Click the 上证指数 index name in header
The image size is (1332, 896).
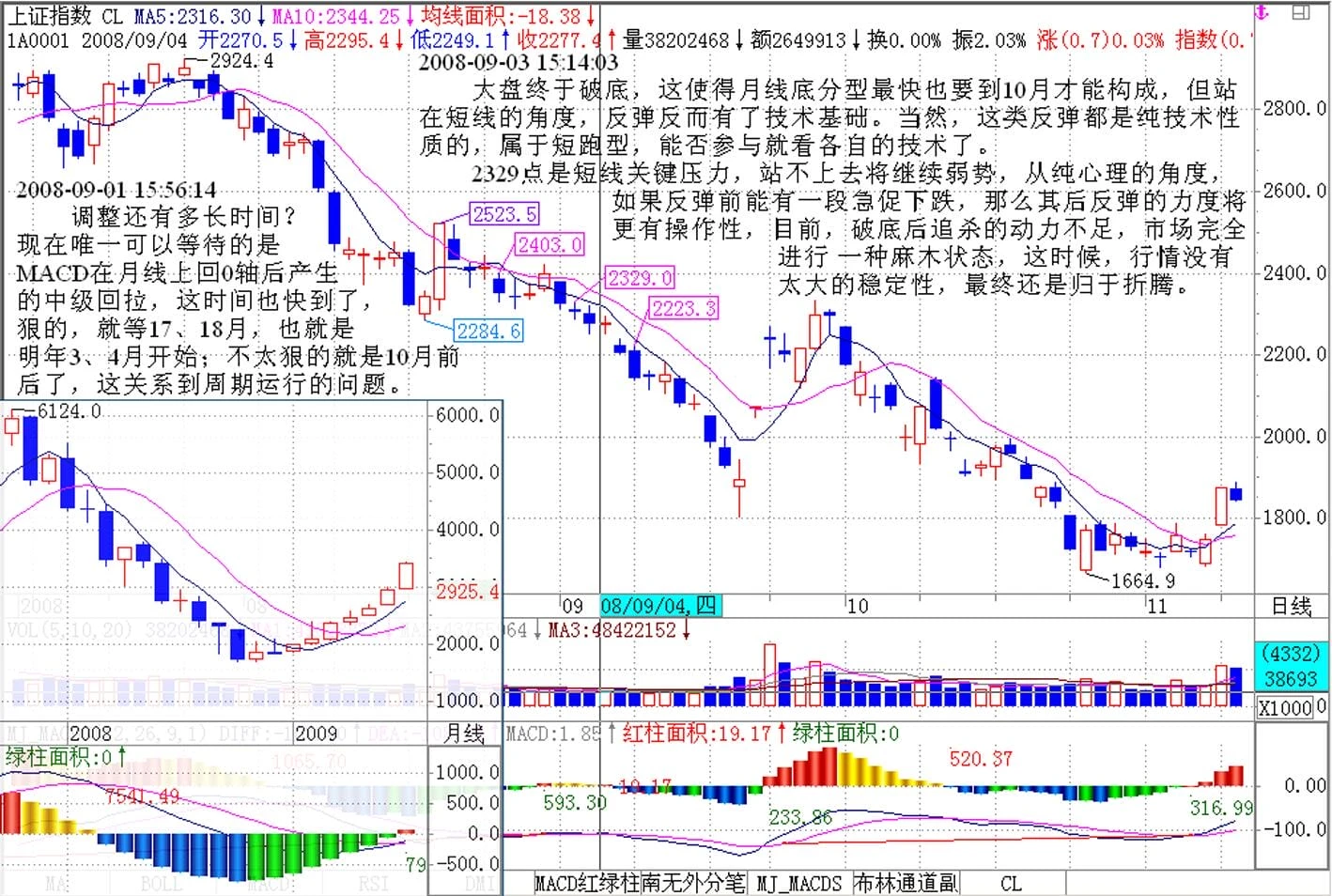49,15
